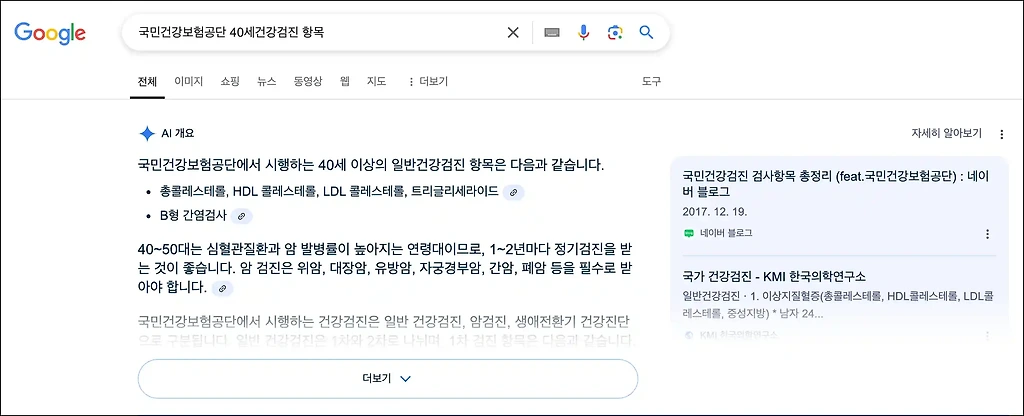Switch to the 쇼핑 tab
The image size is (1024, 416).
[230, 82]
